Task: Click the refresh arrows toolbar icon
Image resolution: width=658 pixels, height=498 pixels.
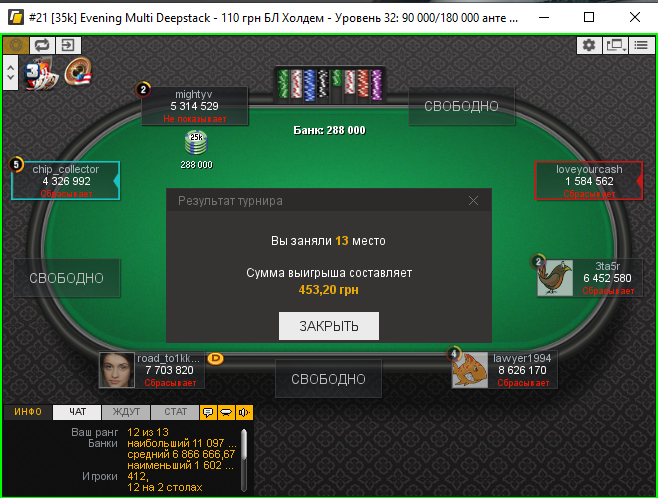Action: pos(42,45)
